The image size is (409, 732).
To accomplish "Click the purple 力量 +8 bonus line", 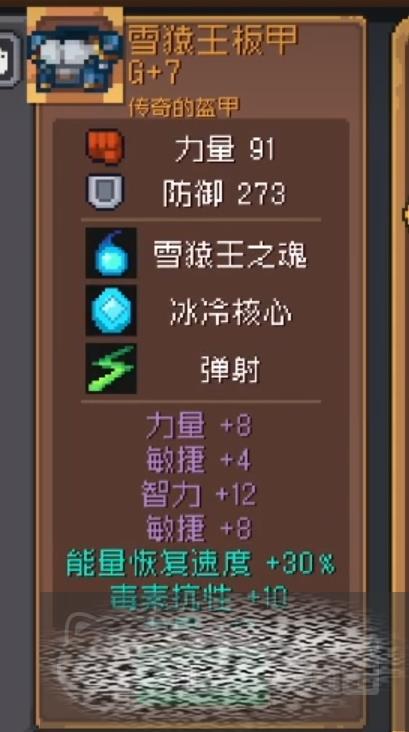I will 199,426.
